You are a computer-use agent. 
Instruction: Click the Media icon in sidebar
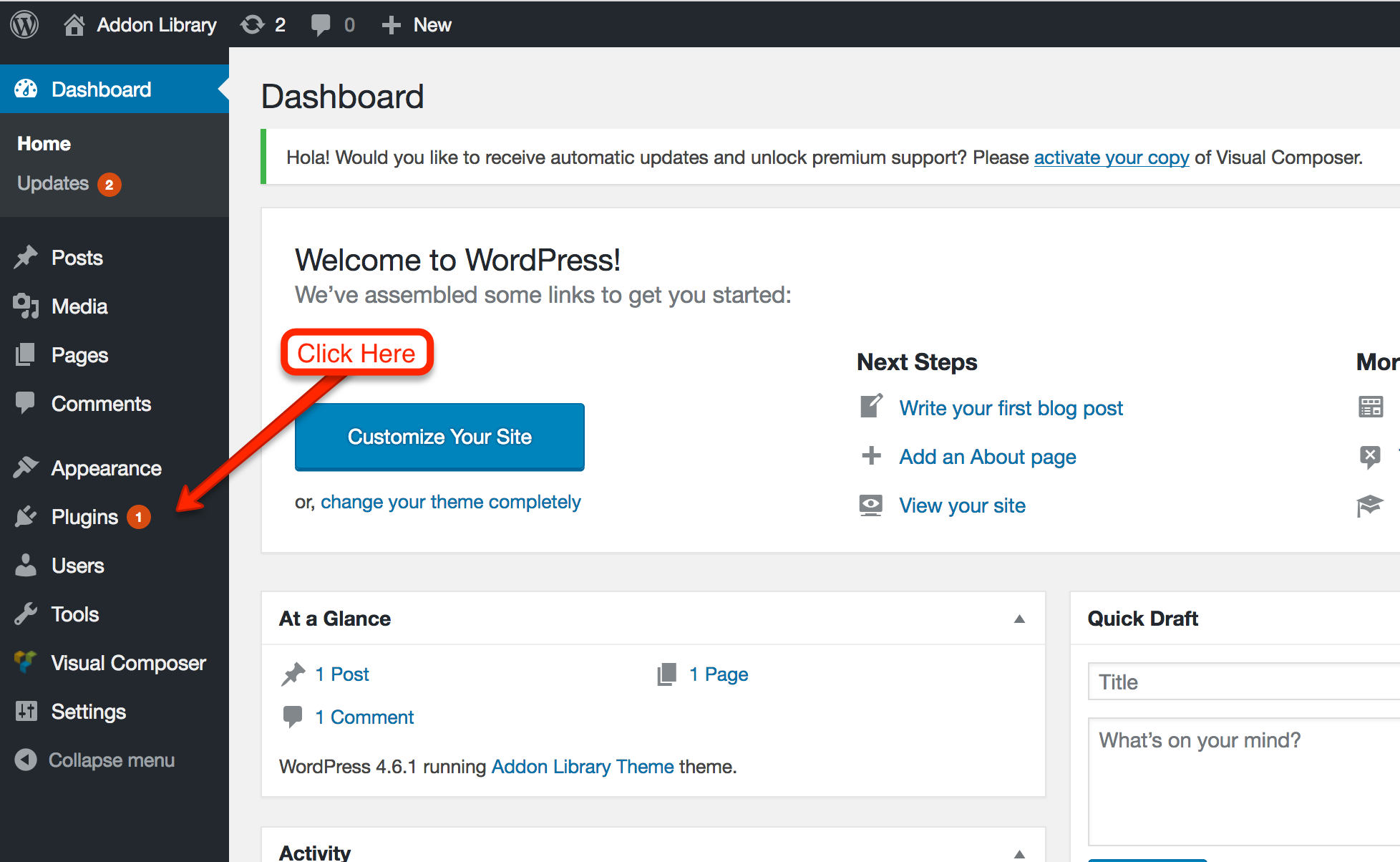point(26,306)
